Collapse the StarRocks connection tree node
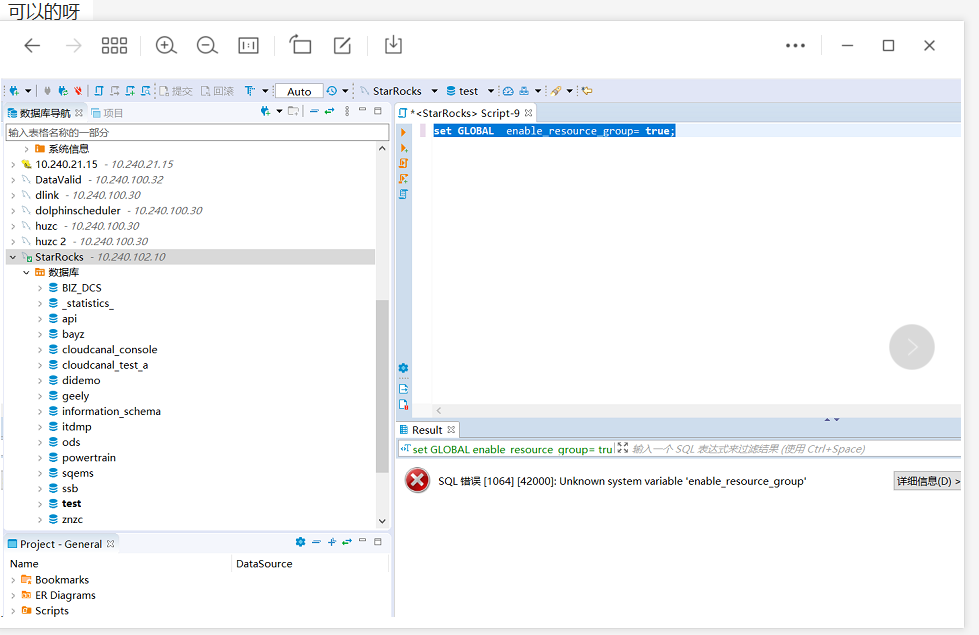The height and width of the screenshot is (635, 979). coord(13,257)
